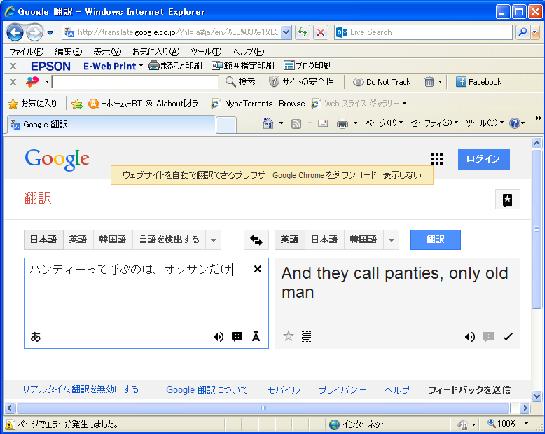This screenshot has height=434, width=545.
Task: Click the blue help question icon
Action: click(x=515, y=123)
